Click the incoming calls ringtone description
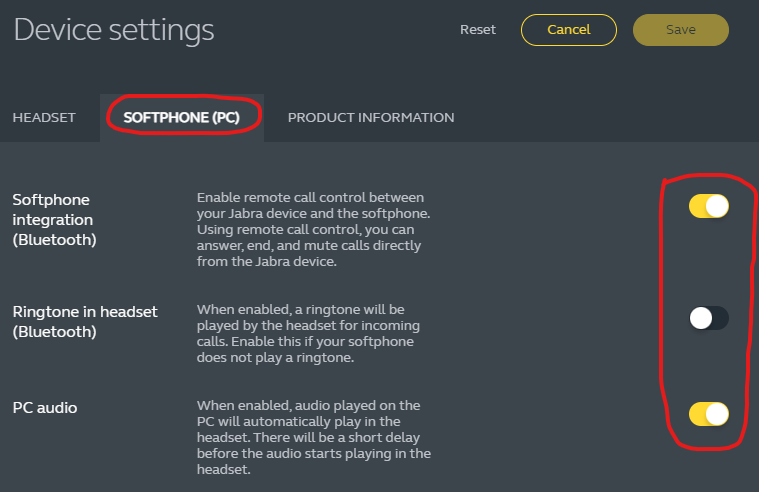Viewport: 759px width, 492px height. coord(308,334)
